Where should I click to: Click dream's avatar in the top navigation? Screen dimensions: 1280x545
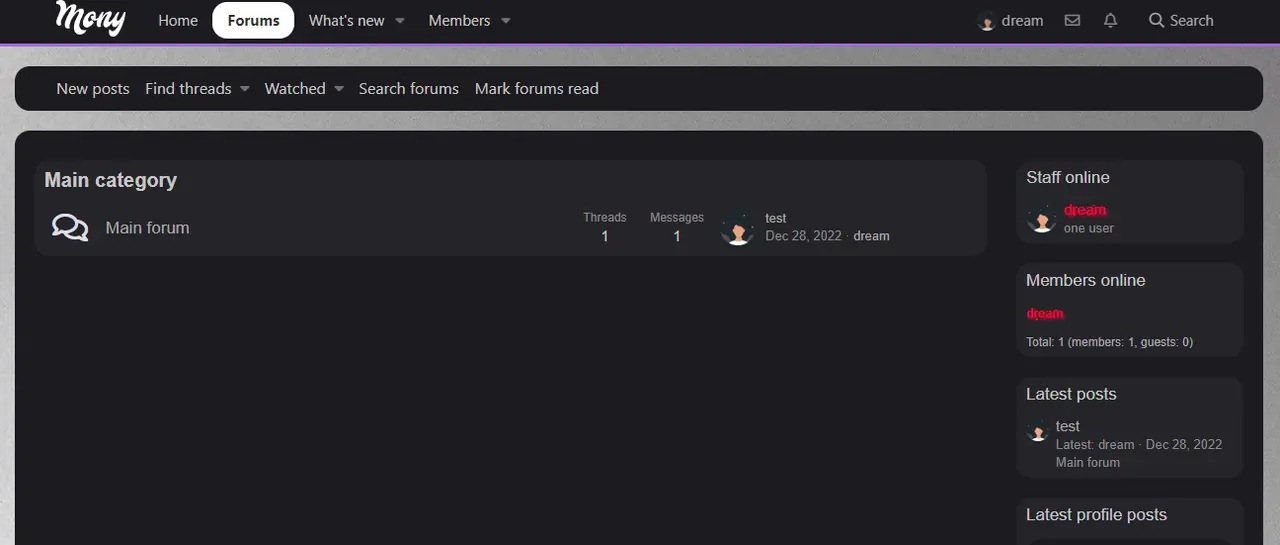(x=987, y=21)
